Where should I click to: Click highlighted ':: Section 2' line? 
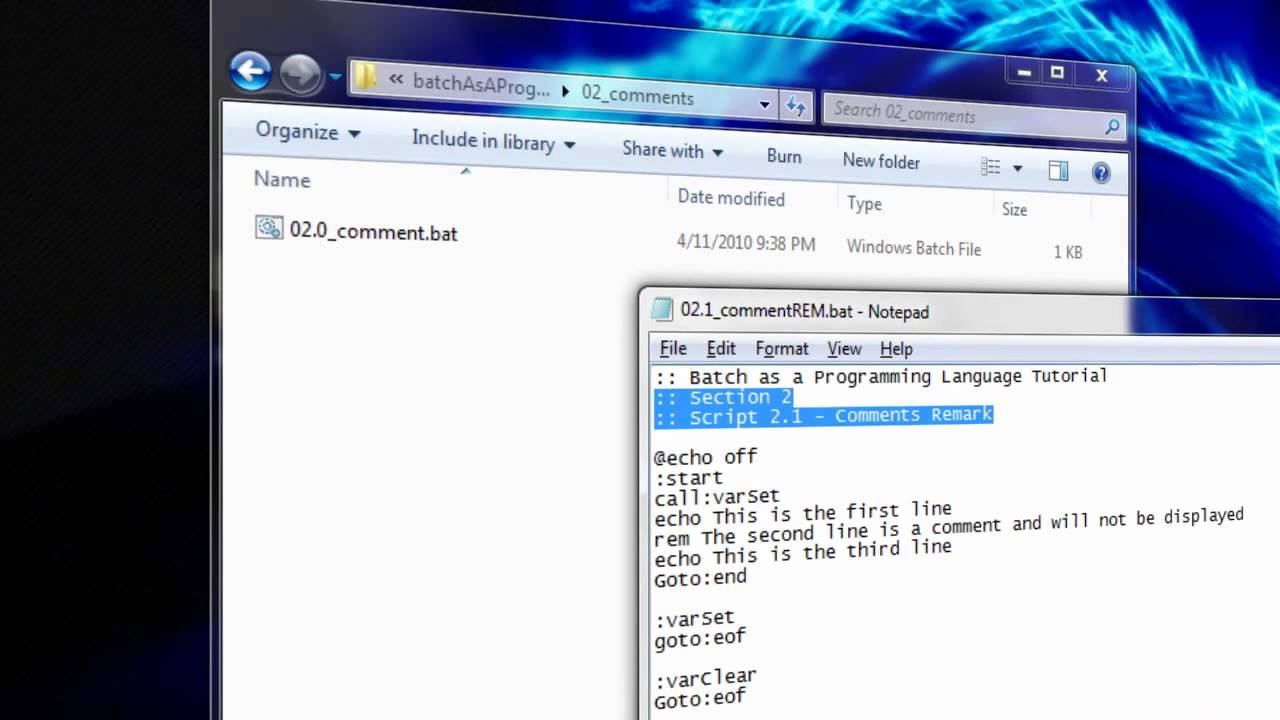coord(723,397)
